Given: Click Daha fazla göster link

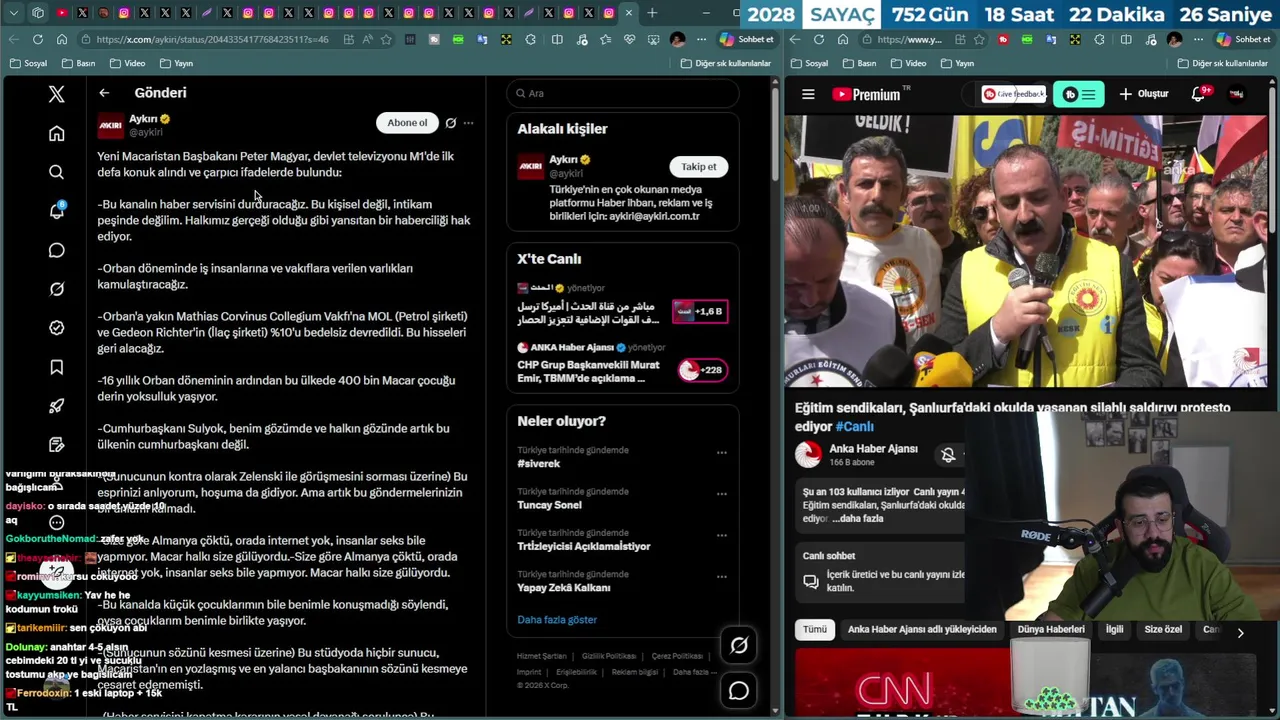Looking at the screenshot, I should pyautogui.click(x=557, y=619).
